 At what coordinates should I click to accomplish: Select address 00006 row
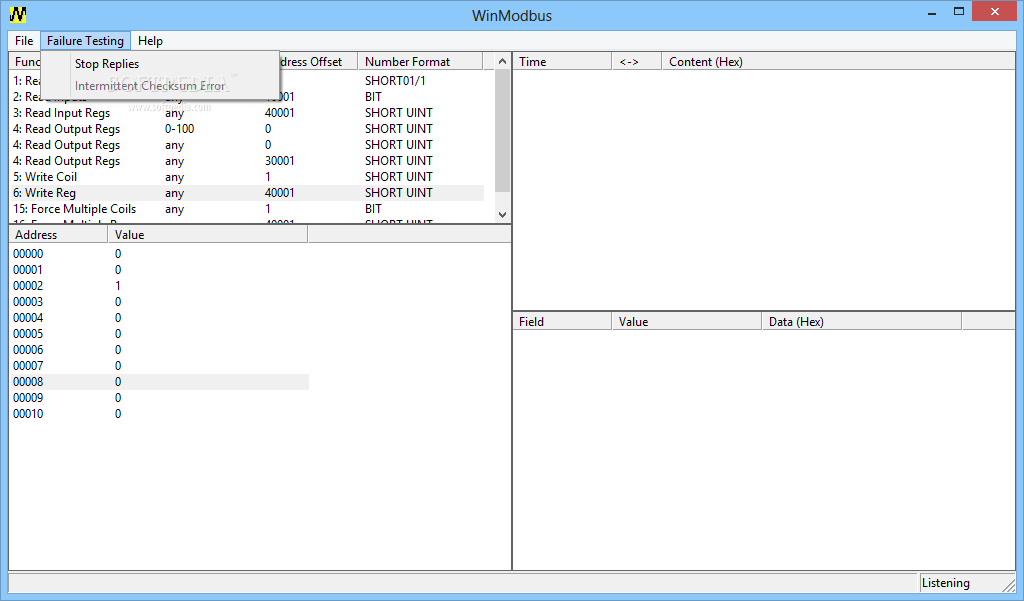[159, 349]
